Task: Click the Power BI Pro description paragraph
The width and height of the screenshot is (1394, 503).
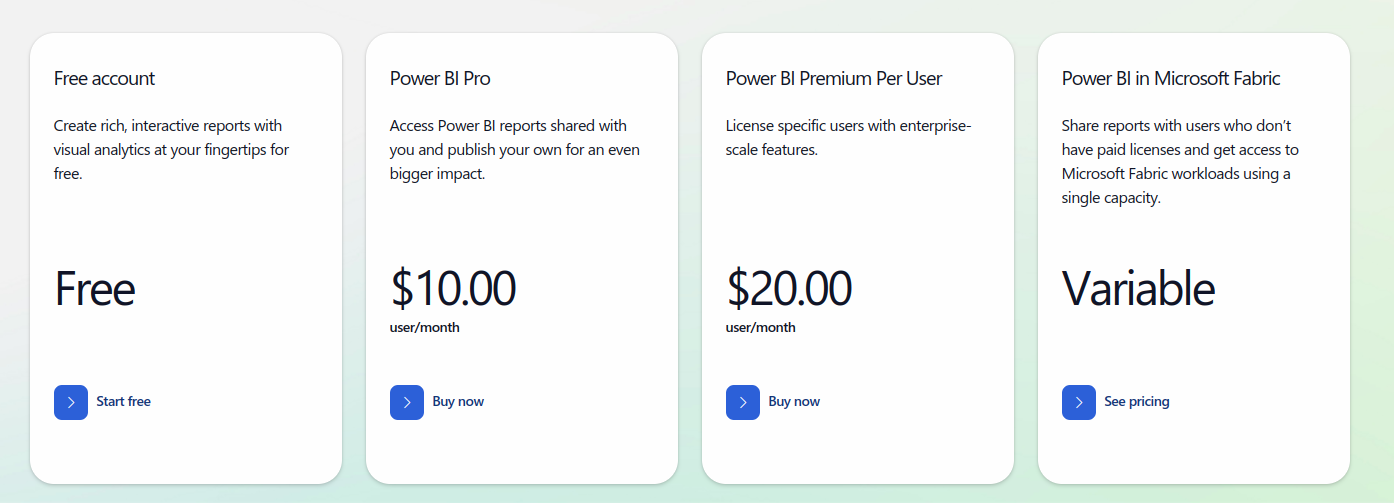Action: coord(515,150)
